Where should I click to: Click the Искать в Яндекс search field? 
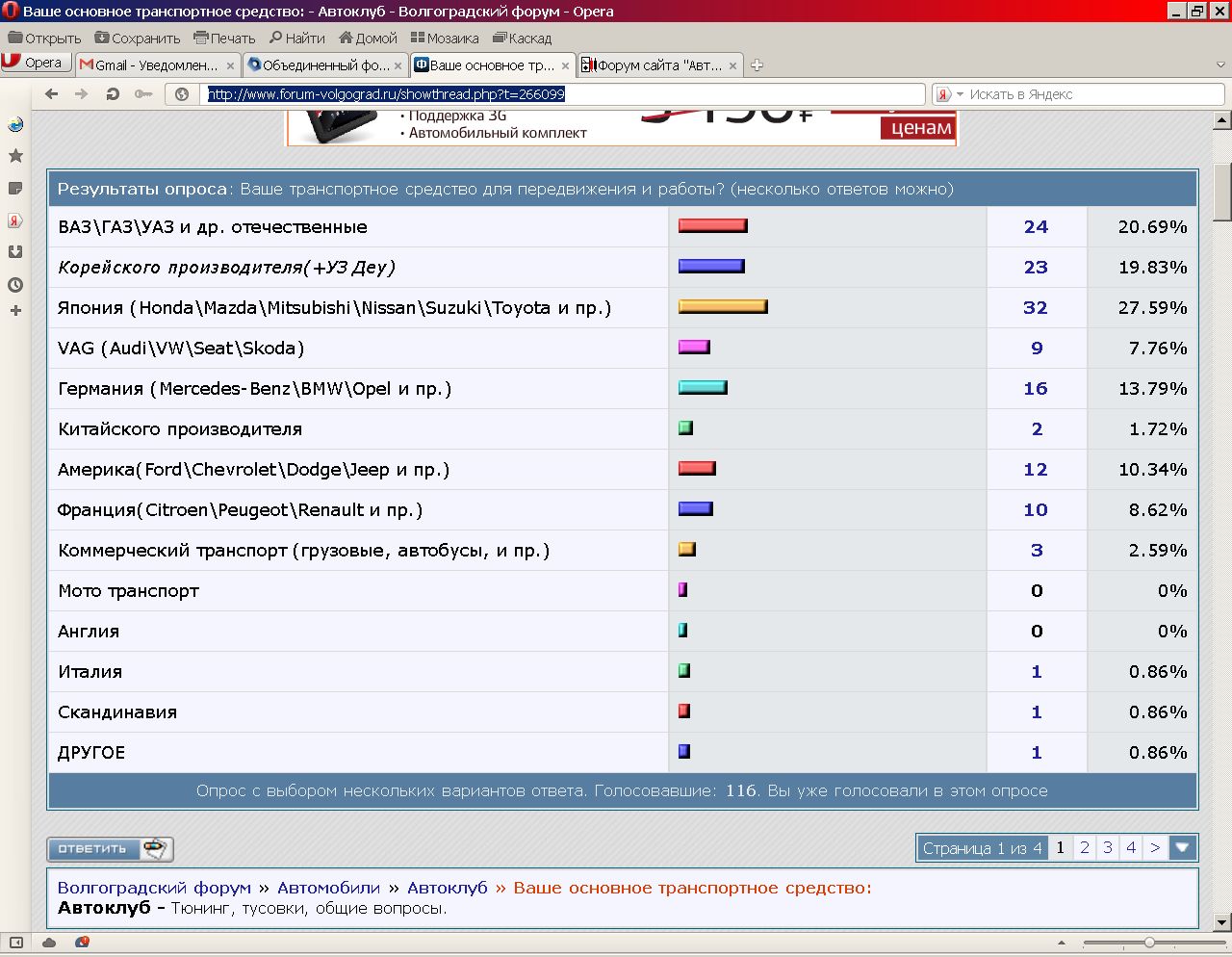pos(1093,94)
